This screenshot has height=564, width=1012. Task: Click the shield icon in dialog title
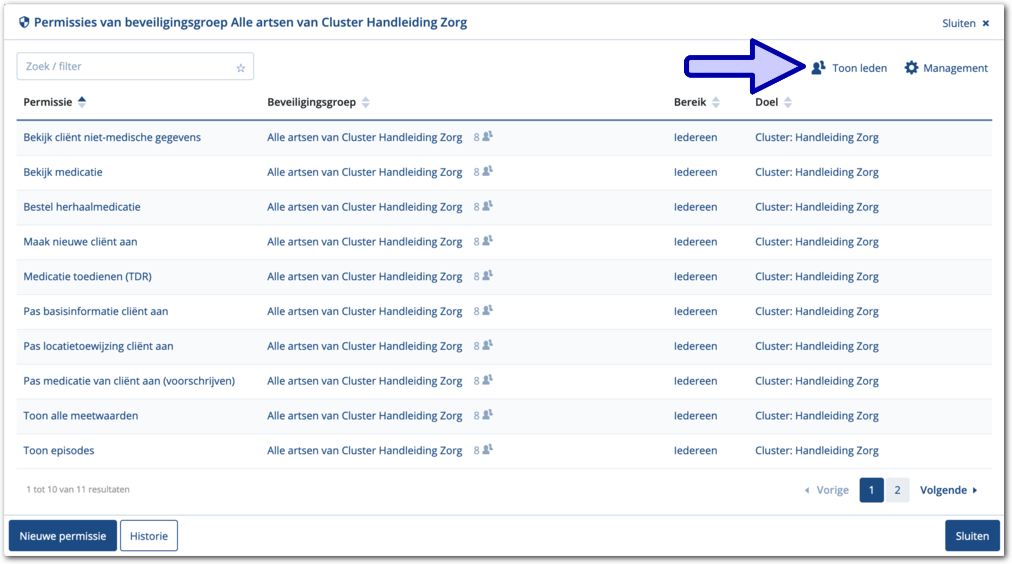tap(24, 22)
